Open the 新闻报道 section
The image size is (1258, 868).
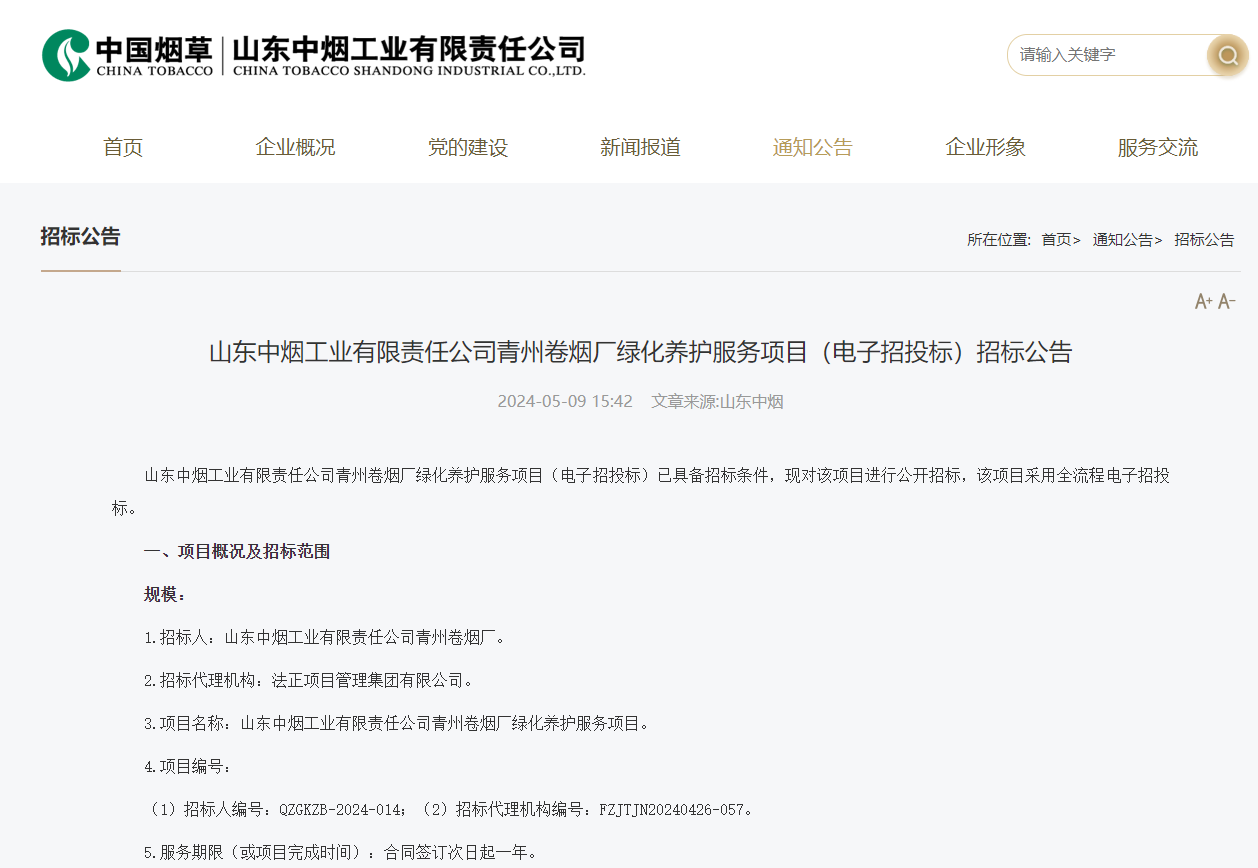click(640, 146)
